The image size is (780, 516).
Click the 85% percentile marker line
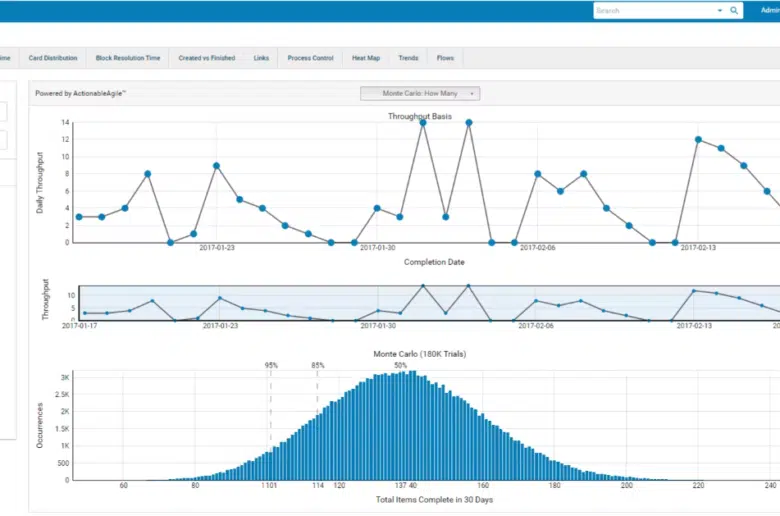[x=317, y=410]
